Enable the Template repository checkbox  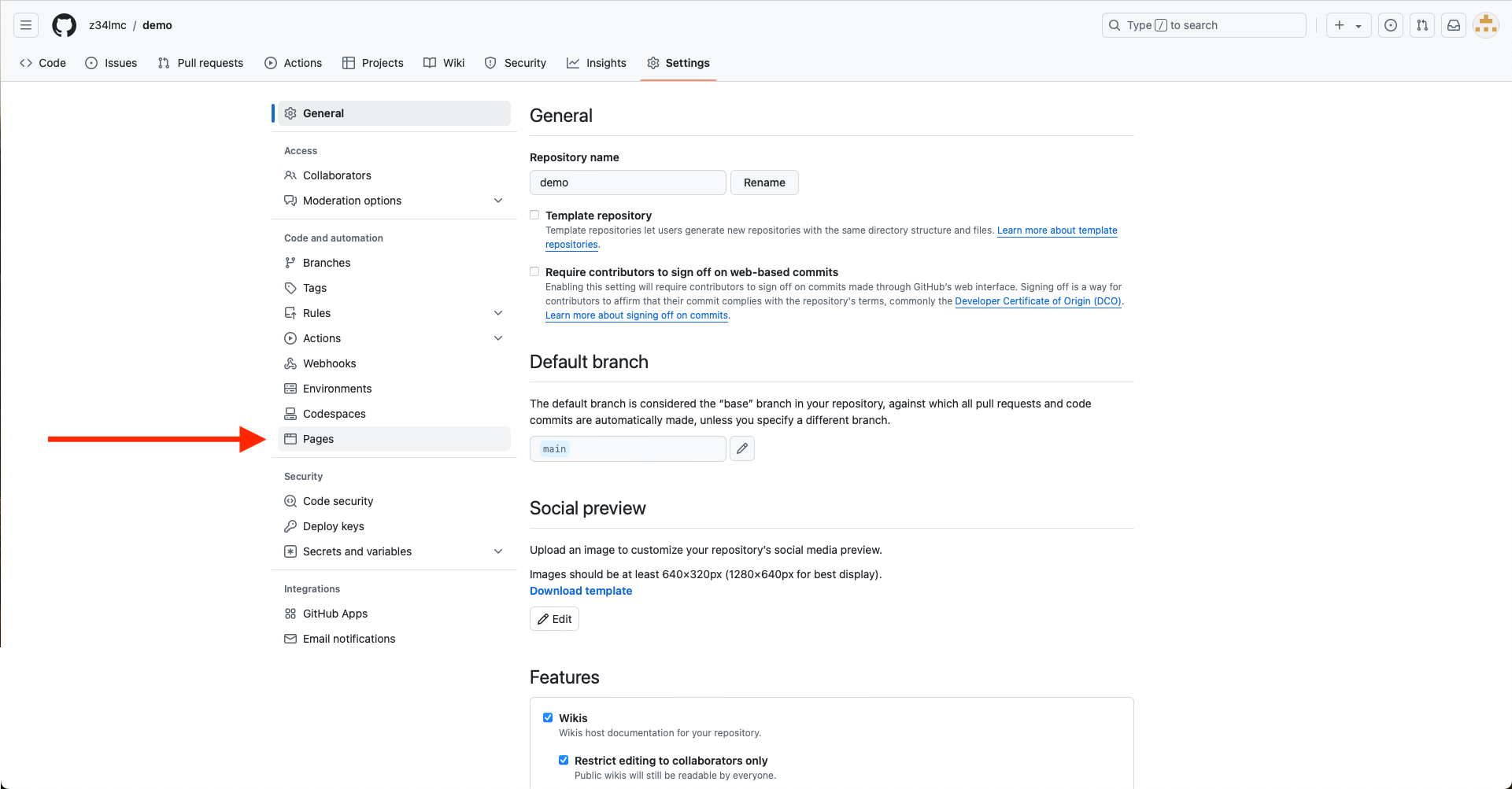[534, 215]
